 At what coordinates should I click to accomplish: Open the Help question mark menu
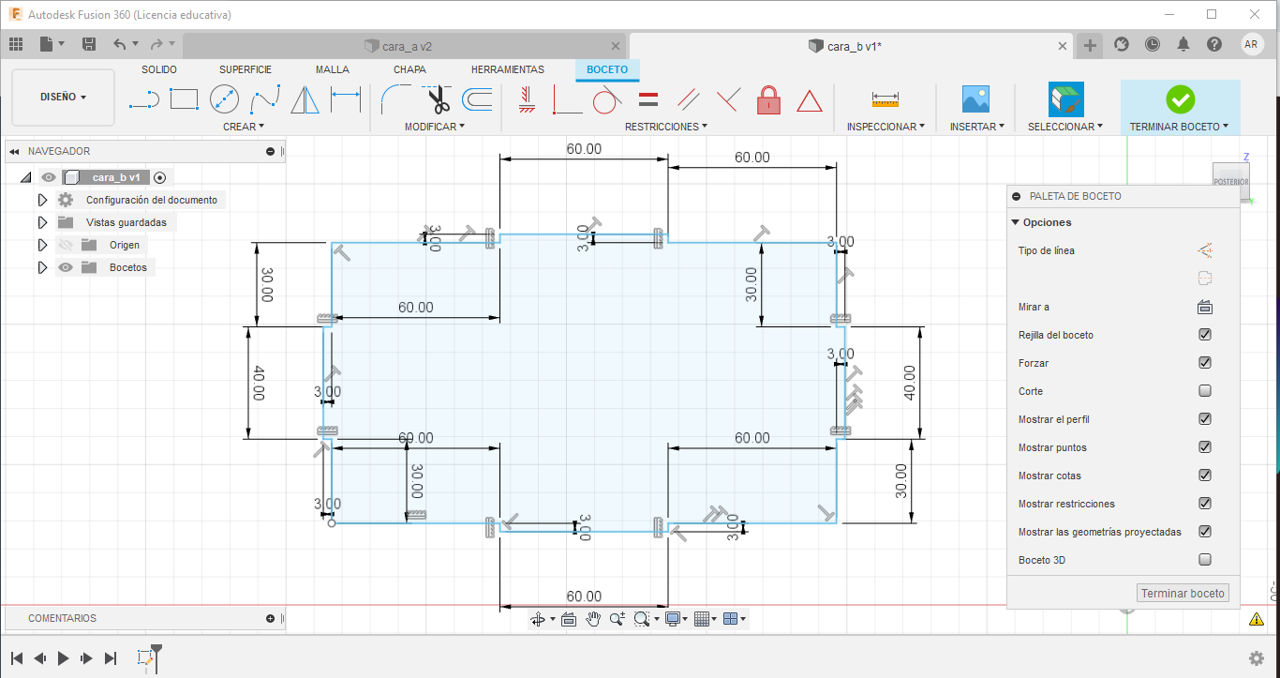coord(1214,44)
